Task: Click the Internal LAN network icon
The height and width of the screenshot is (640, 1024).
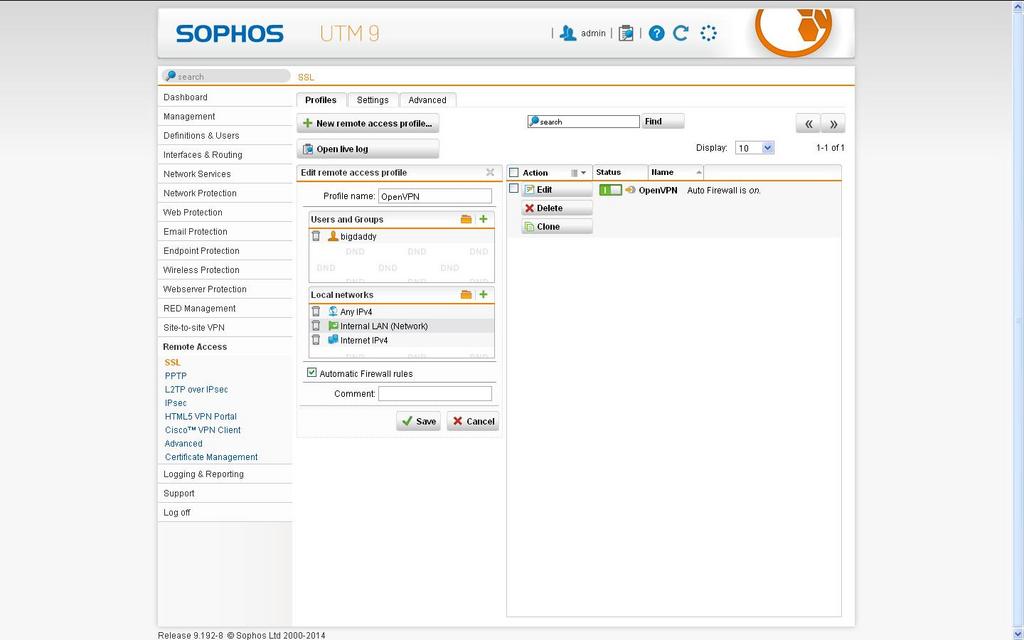Action: [333, 326]
